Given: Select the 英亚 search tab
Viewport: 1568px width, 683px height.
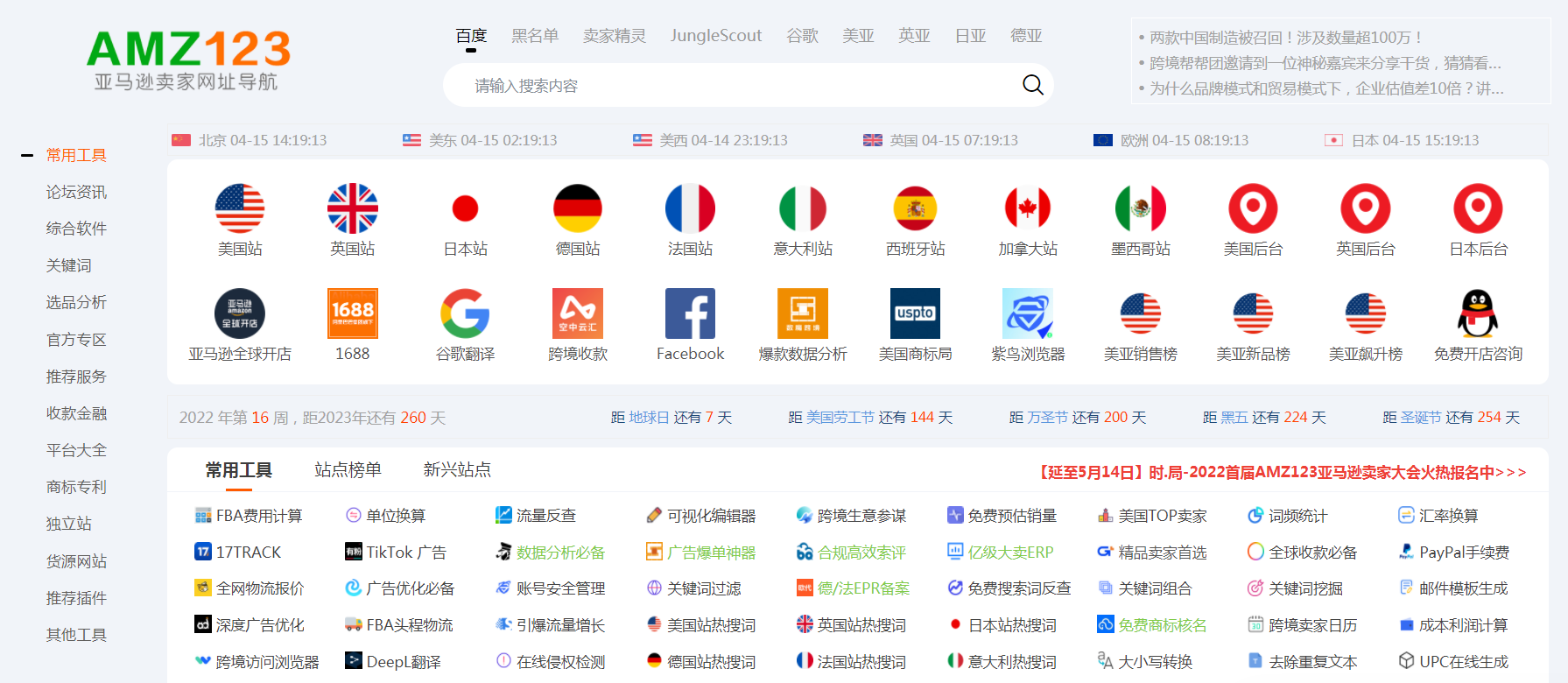Looking at the screenshot, I should point(914,36).
